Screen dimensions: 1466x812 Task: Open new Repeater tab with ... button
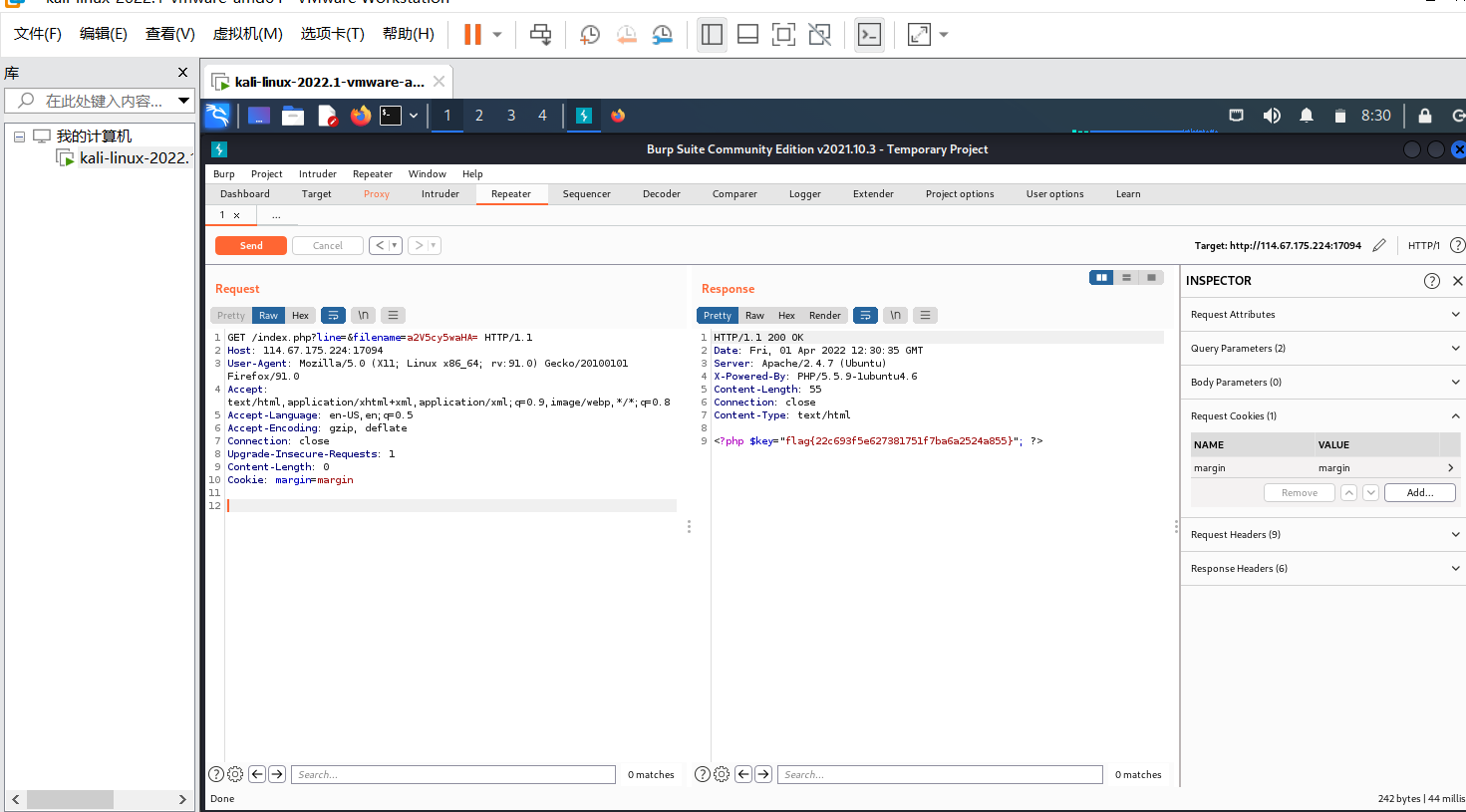[x=276, y=215]
